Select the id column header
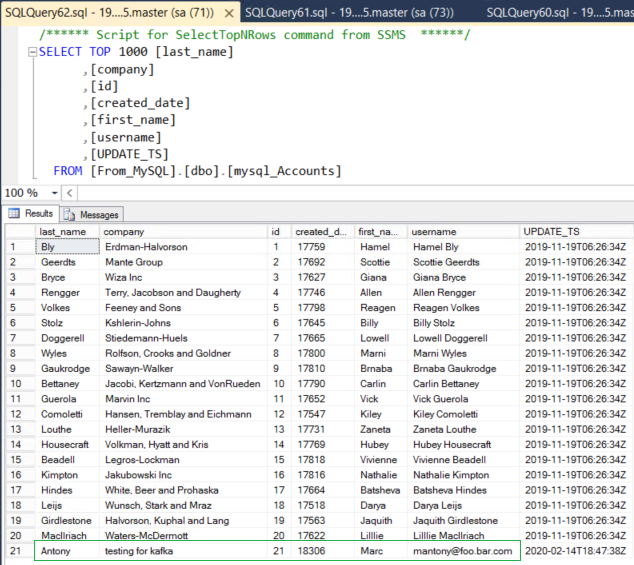 click(279, 232)
